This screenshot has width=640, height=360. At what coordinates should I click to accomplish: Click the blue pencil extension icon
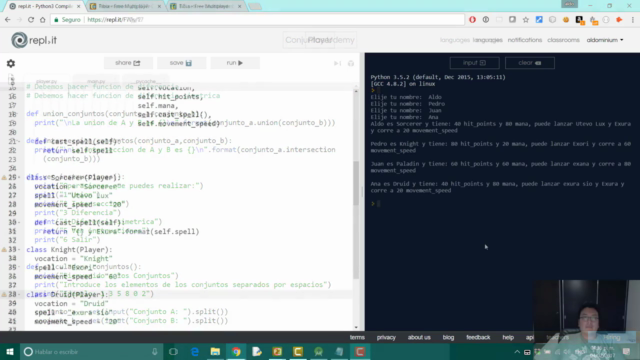[x=539, y=20]
